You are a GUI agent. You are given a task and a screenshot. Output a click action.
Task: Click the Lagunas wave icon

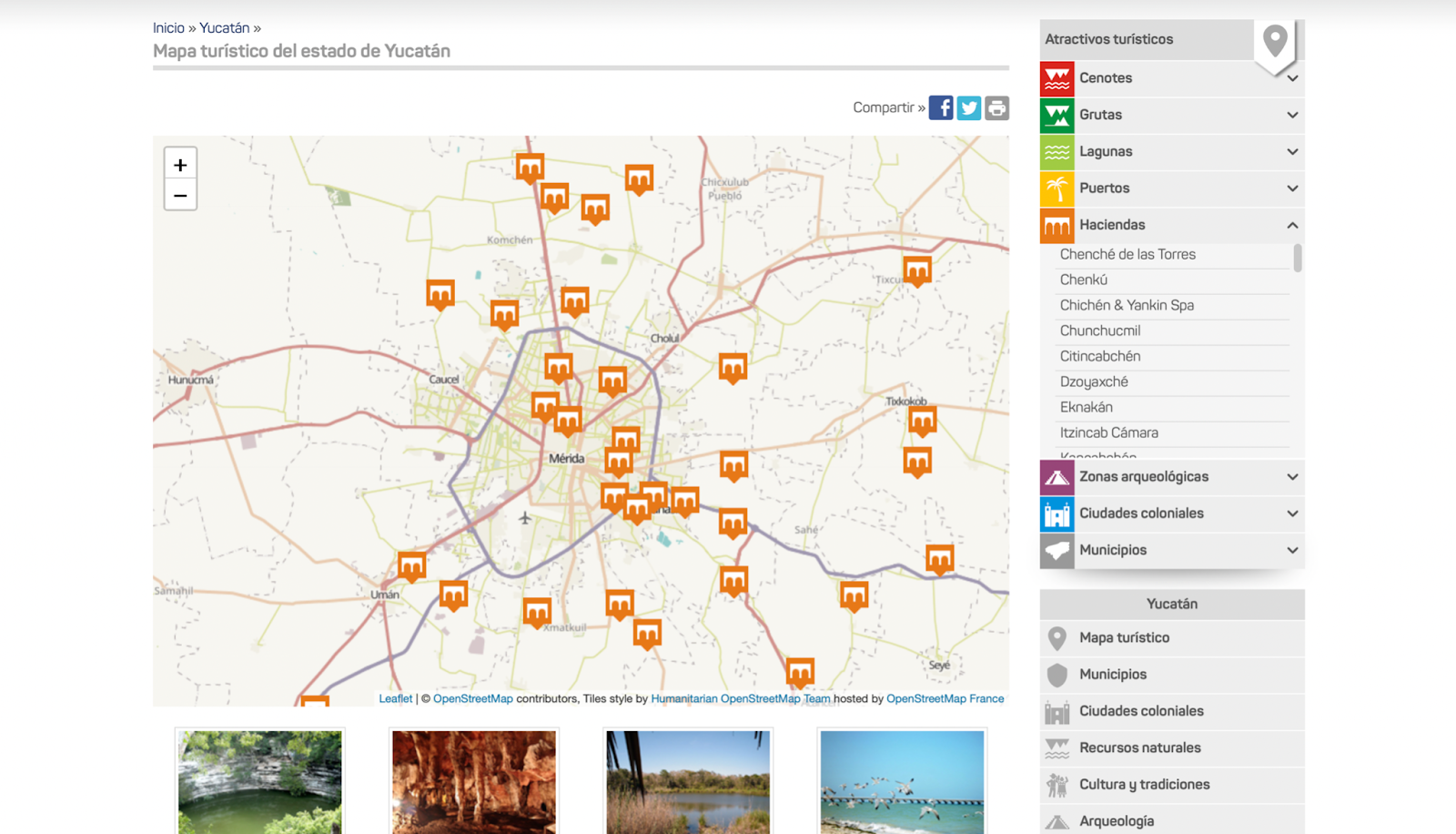click(1057, 152)
